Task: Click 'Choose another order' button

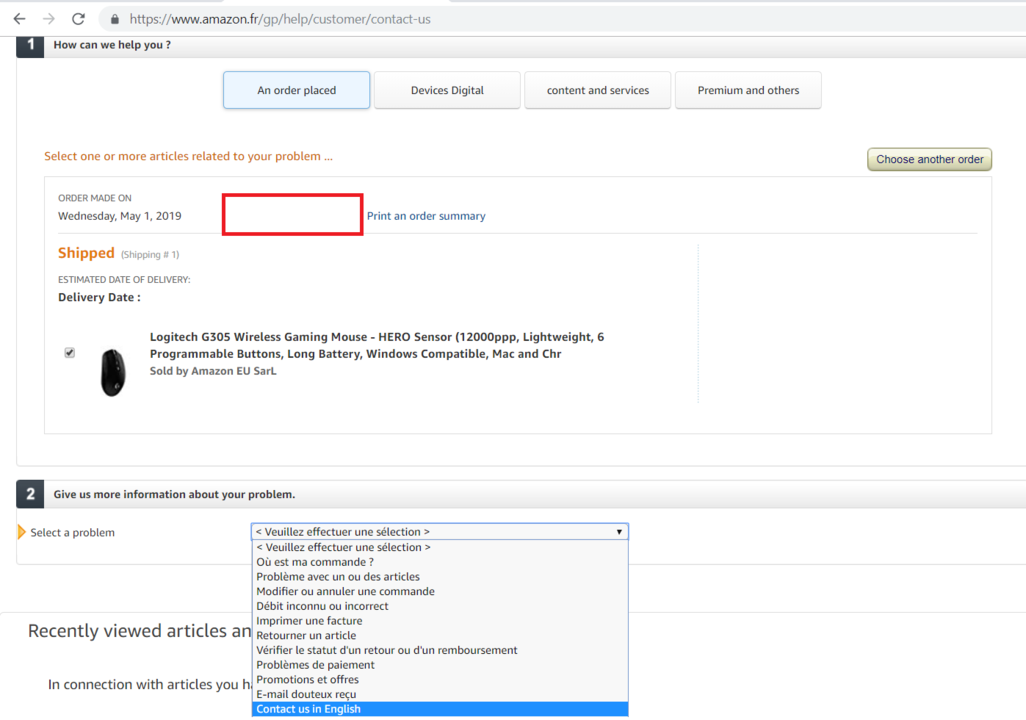Action: 929,159
